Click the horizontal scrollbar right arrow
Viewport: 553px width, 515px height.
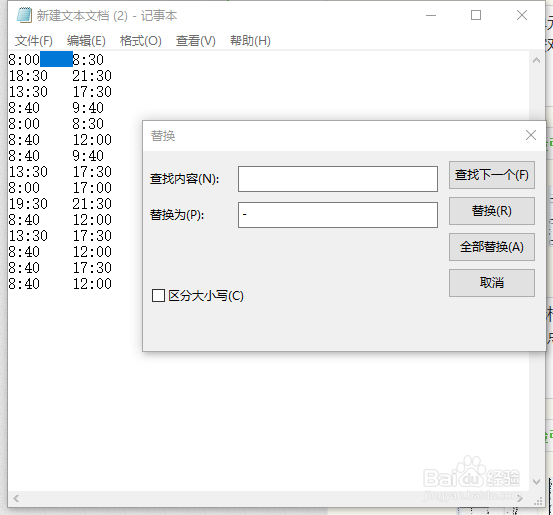[x=520, y=498]
